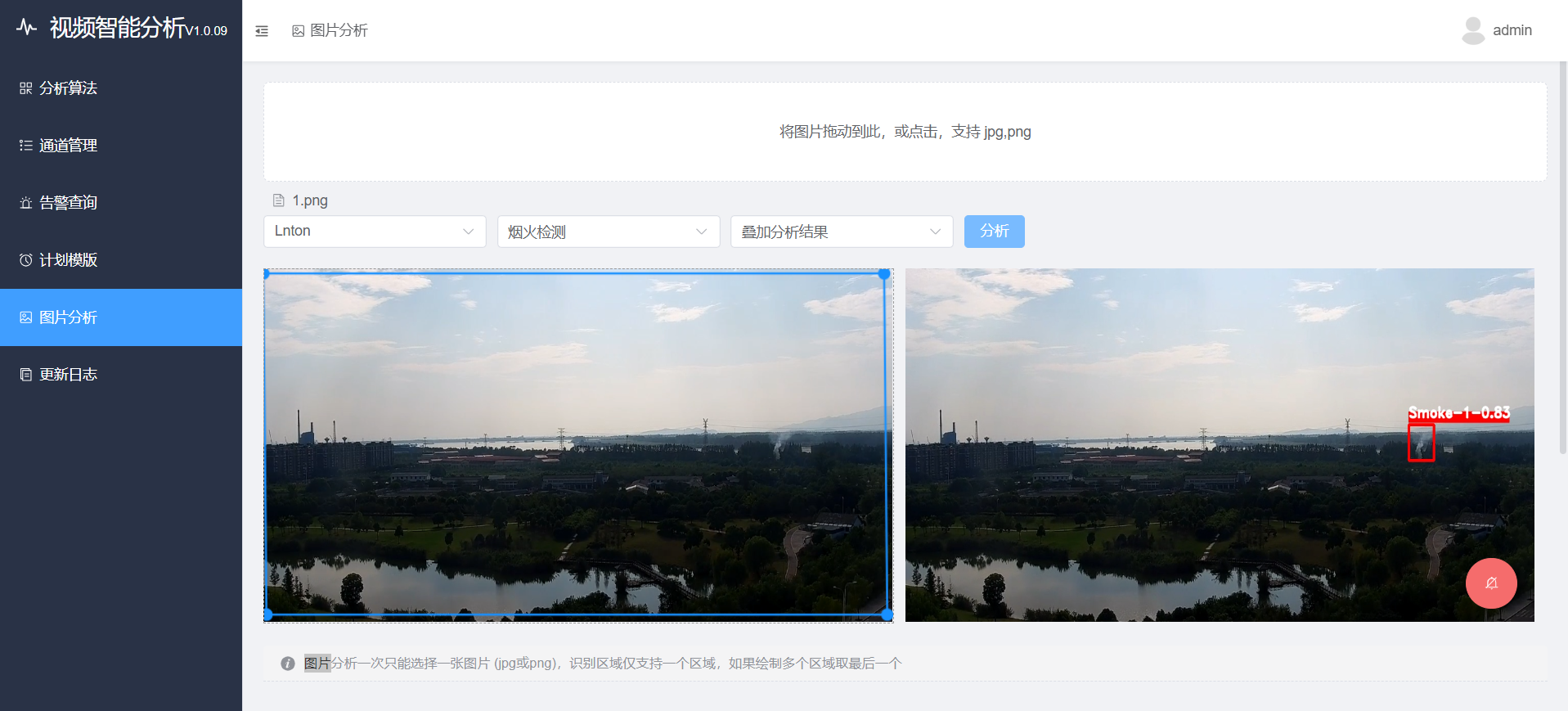Click the red floating alarm bell button
Viewport: 1568px width, 711px height.
coord(1491,583)
